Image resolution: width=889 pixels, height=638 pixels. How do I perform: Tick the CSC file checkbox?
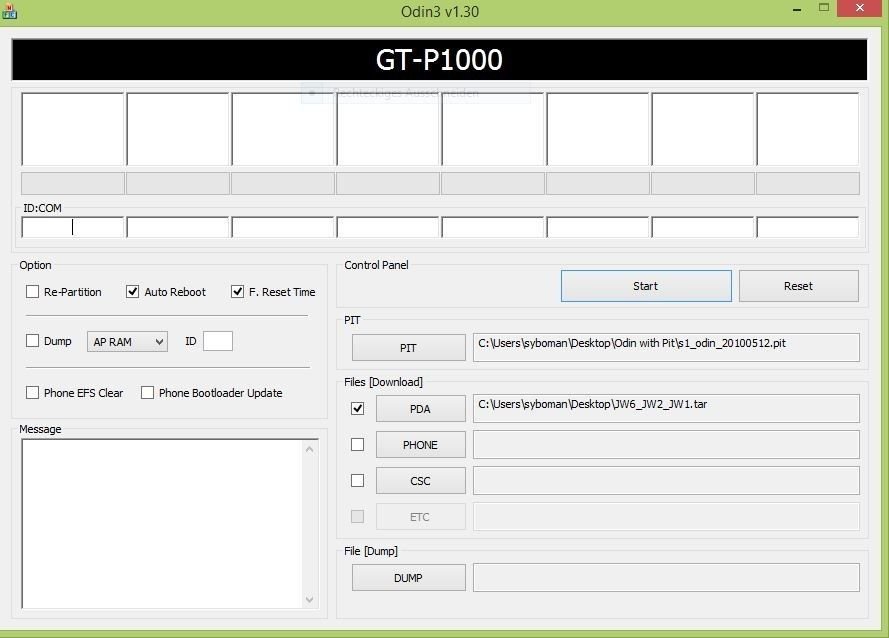tap(357, 480)
